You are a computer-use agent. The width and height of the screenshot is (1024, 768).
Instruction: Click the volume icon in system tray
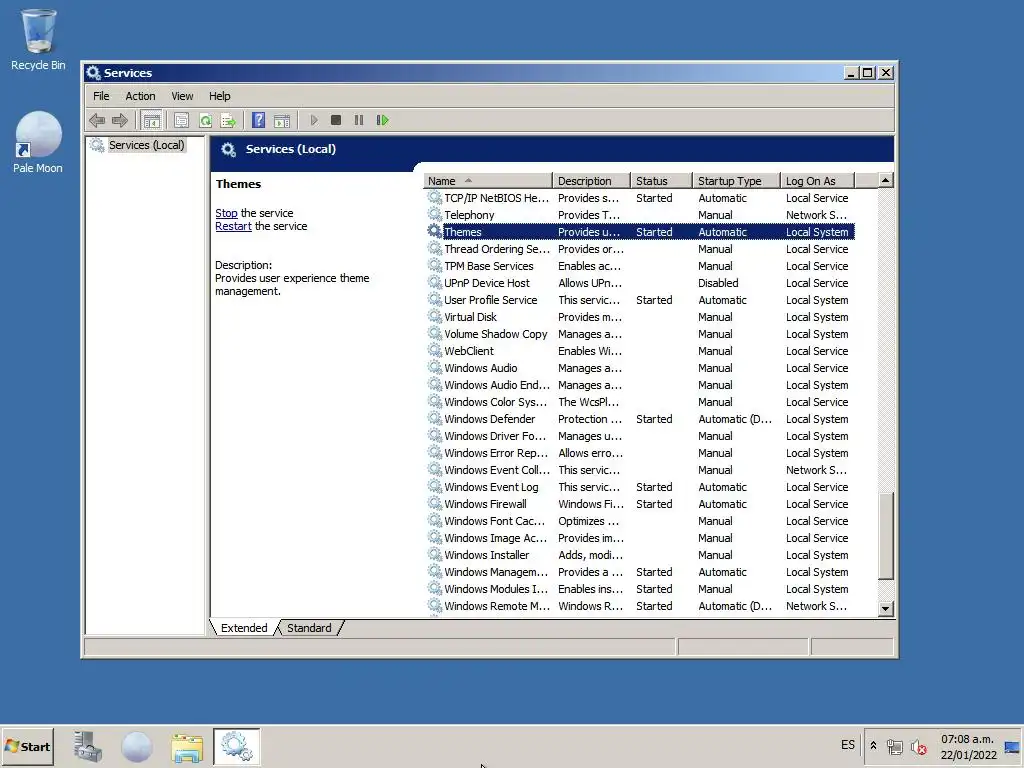click(919, 746)
